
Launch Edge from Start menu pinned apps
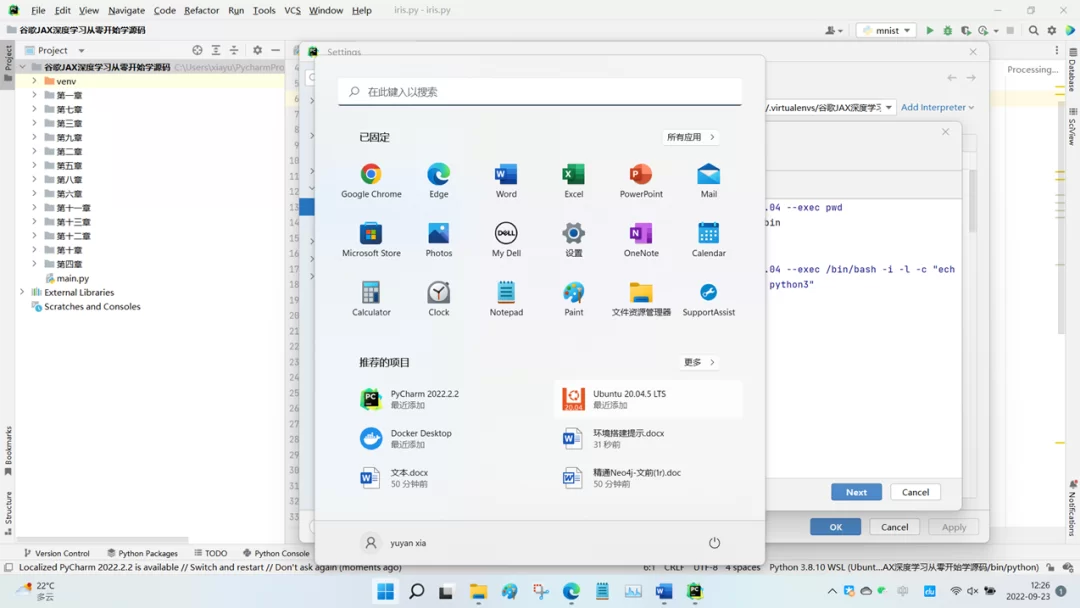coord(438,181)
